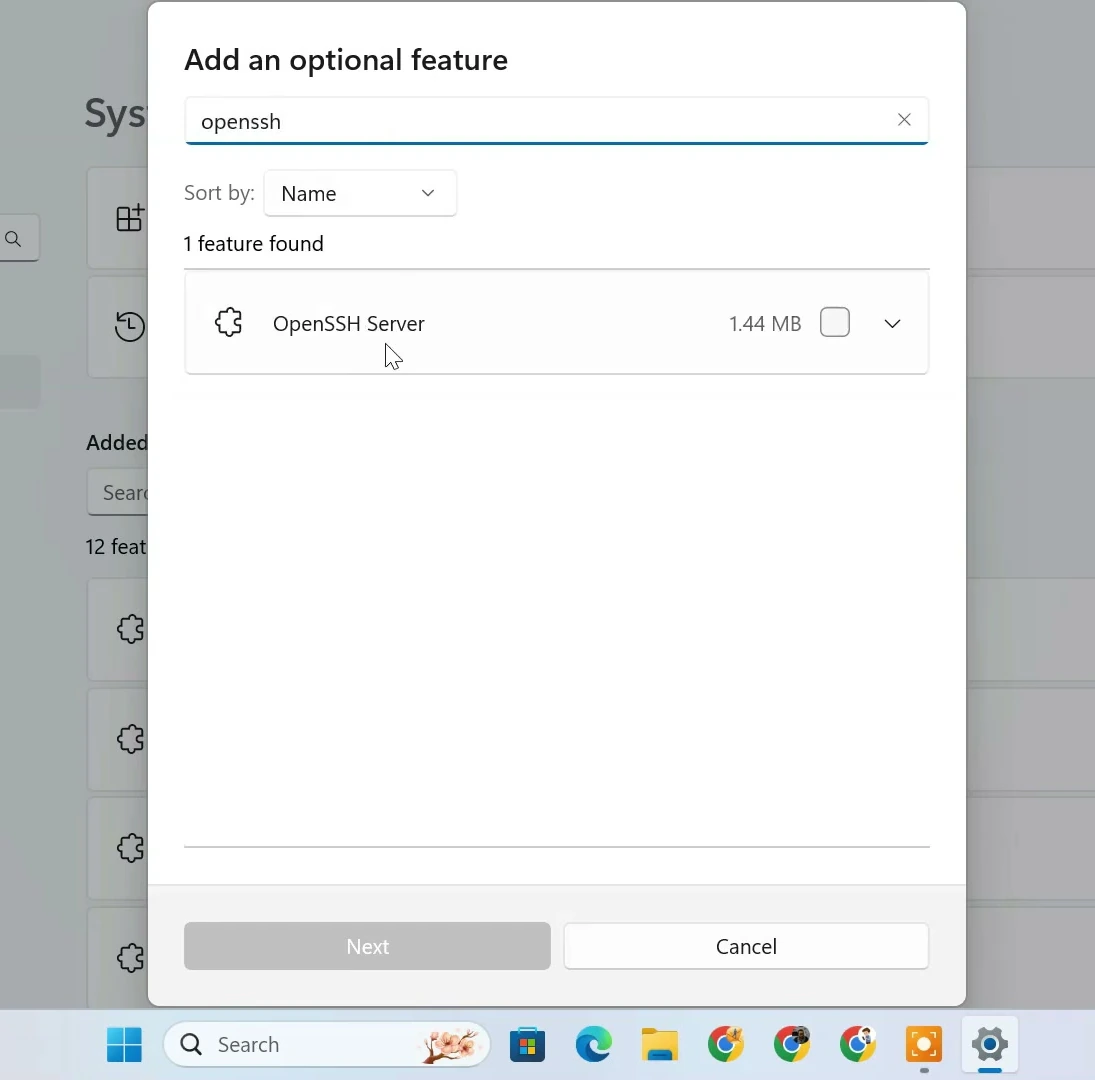The height and width of the screenshot is (1080, 1095).
Task: Click the add feature grid icon in Settings behind
Action: tap(130, 218)
